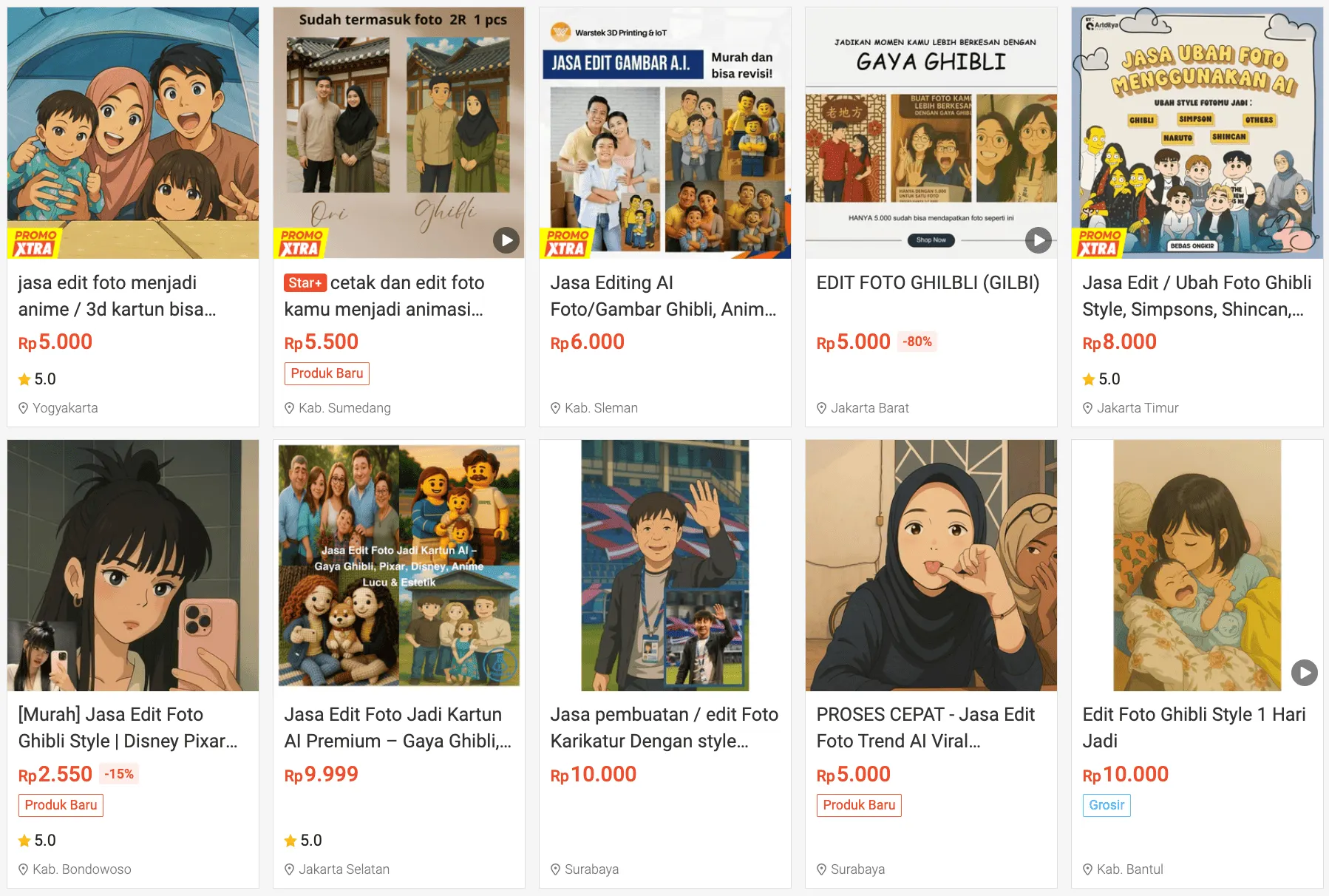Open the girl taking selfie thumbnail
Viewport: 1329px width, 896px height.
tap(133, 566)
